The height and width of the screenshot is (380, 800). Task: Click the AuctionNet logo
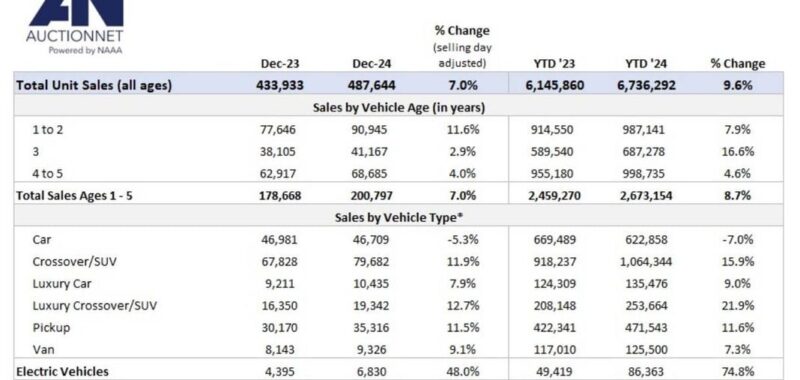[x=75, y=27]
